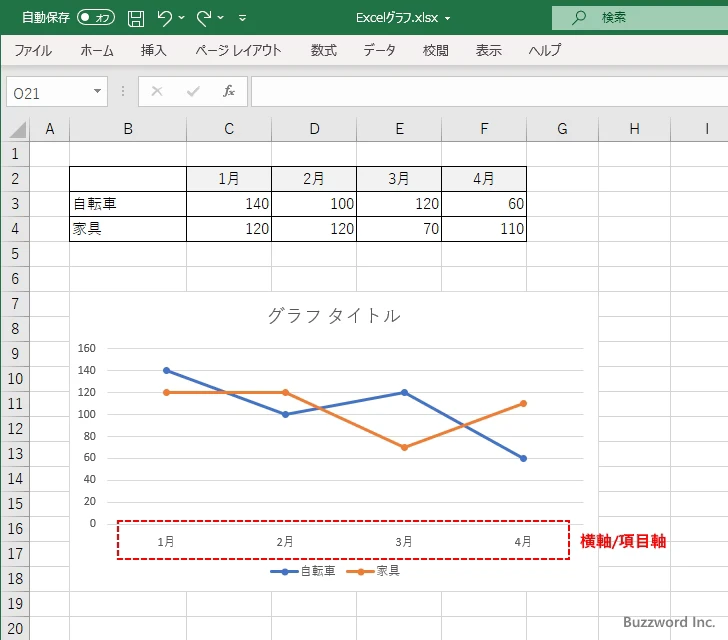Select column B header
Viewport: 728px width, 640px height.
(128, 129)
